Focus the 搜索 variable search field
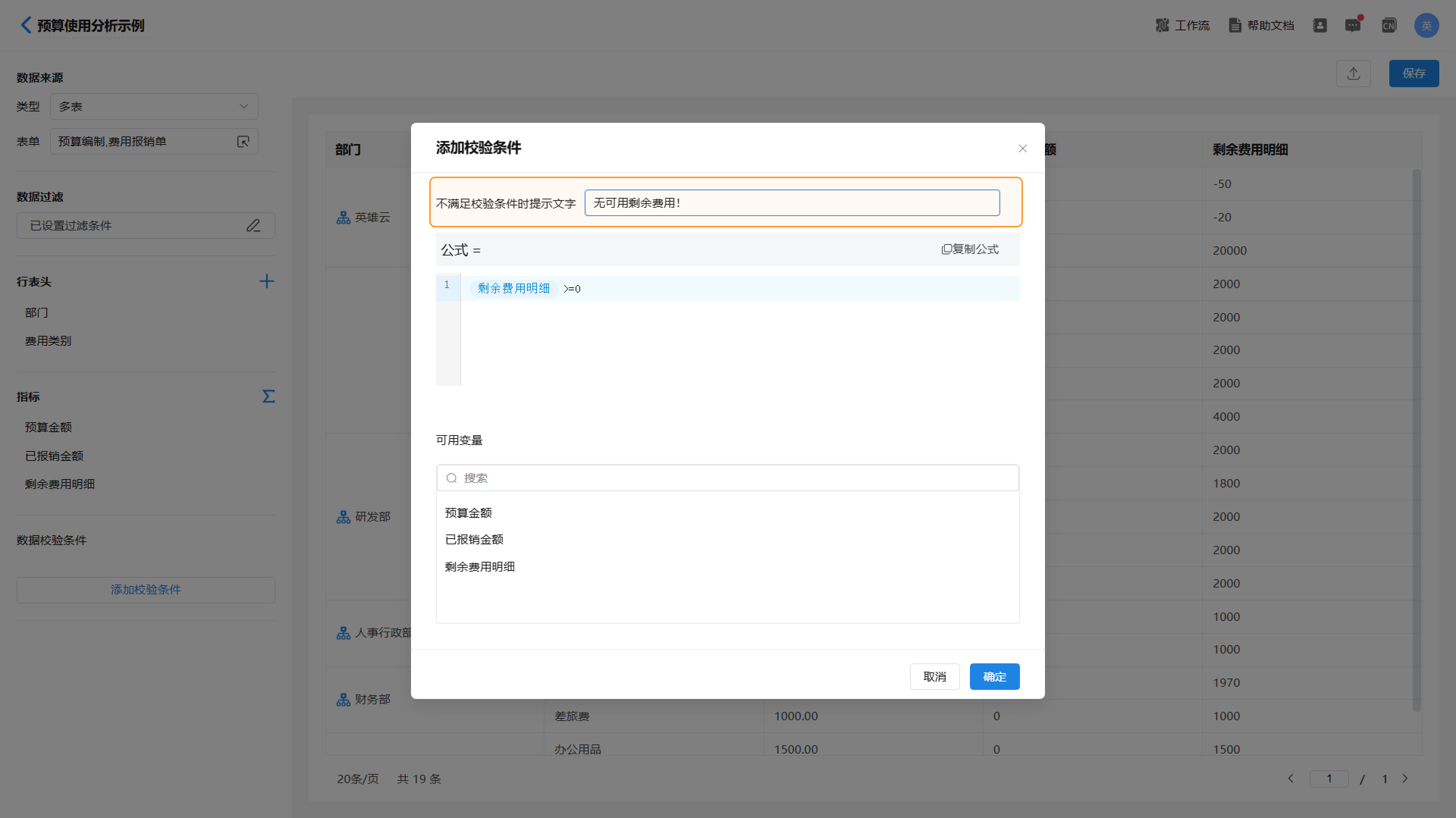The height and width of the screenshot is (818, 1456). click(728, 478)
